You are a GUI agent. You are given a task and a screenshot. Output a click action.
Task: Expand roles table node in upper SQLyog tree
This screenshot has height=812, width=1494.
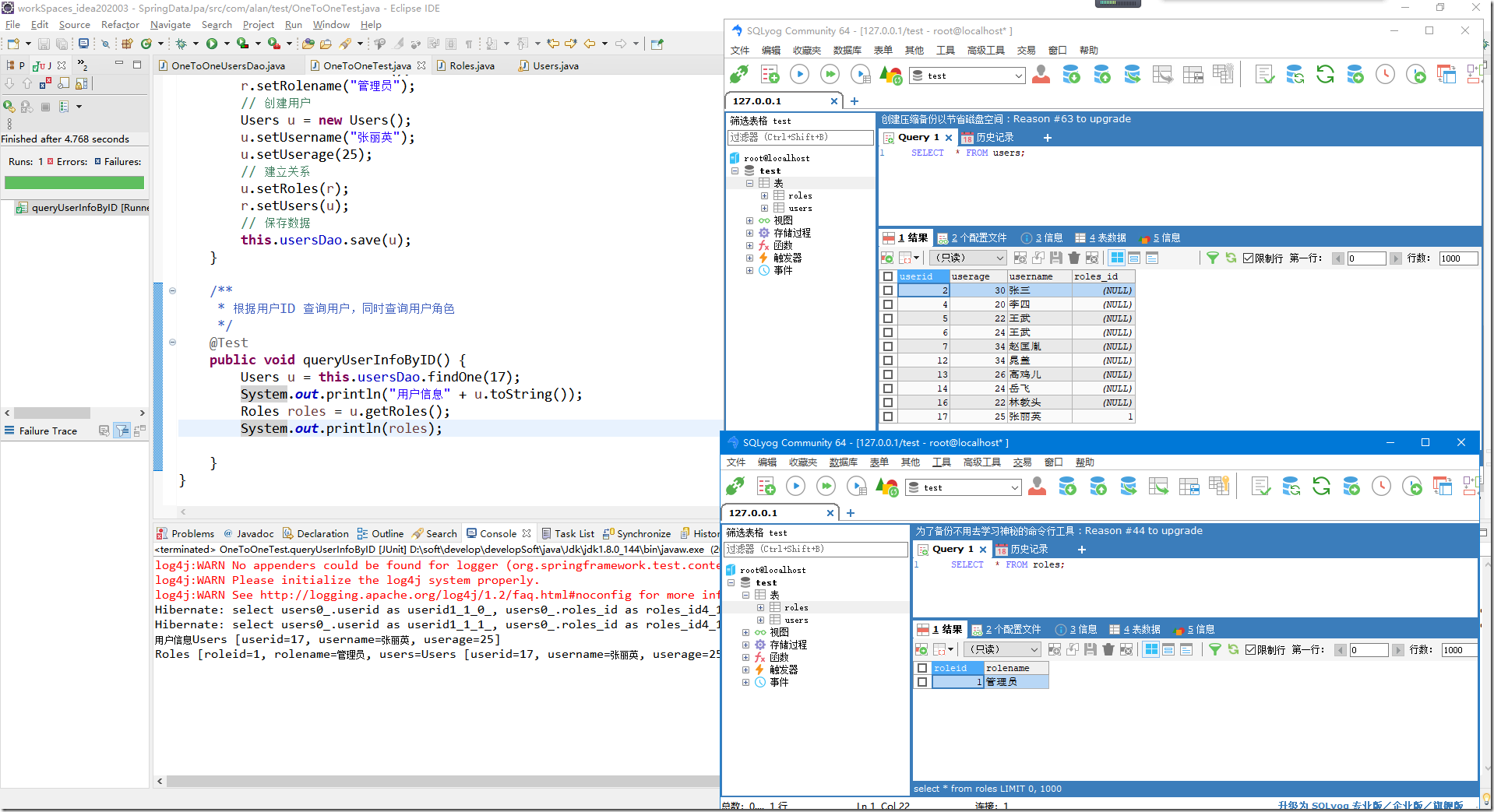coord(764,195)
